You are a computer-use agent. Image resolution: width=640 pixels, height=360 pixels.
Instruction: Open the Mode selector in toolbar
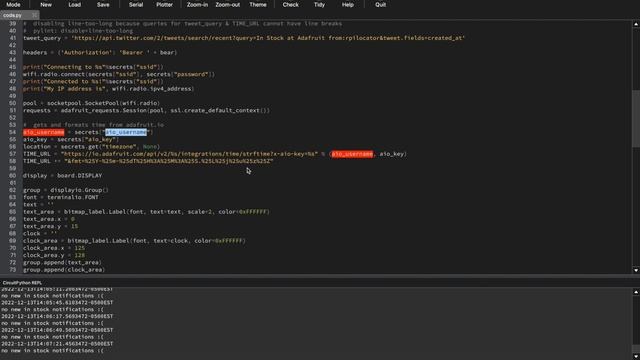coord(13,5)
